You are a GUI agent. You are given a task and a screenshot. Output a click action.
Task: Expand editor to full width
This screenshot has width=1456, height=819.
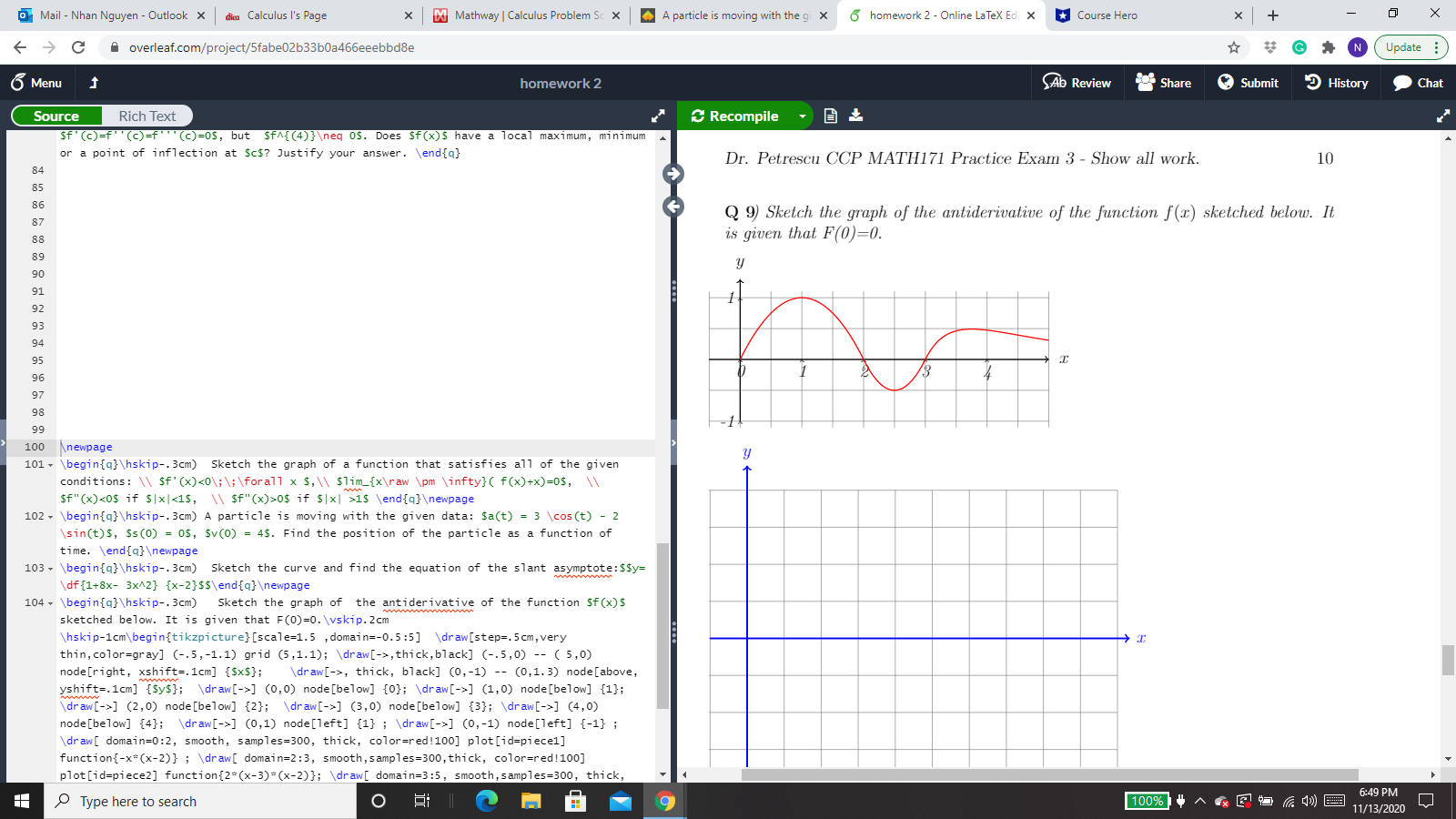click(658, 116)
